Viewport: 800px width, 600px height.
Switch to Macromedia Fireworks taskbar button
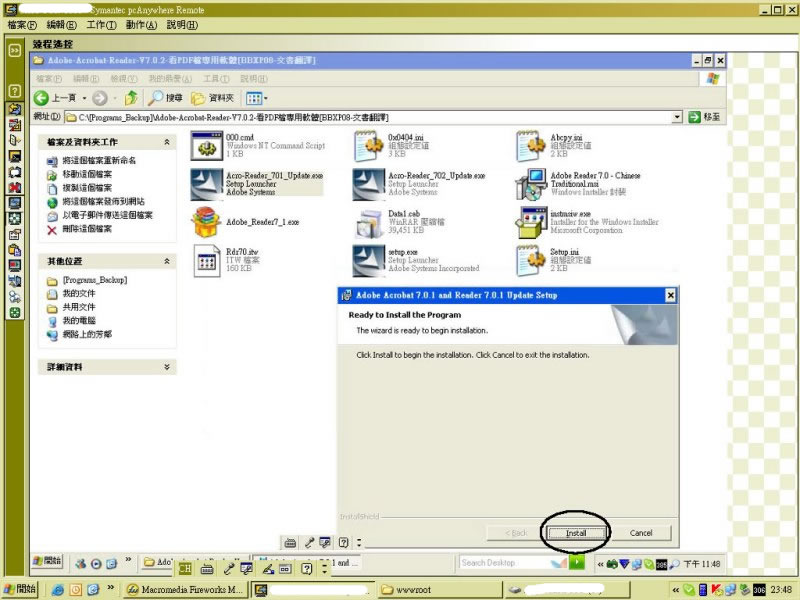(x=186, y=589)
